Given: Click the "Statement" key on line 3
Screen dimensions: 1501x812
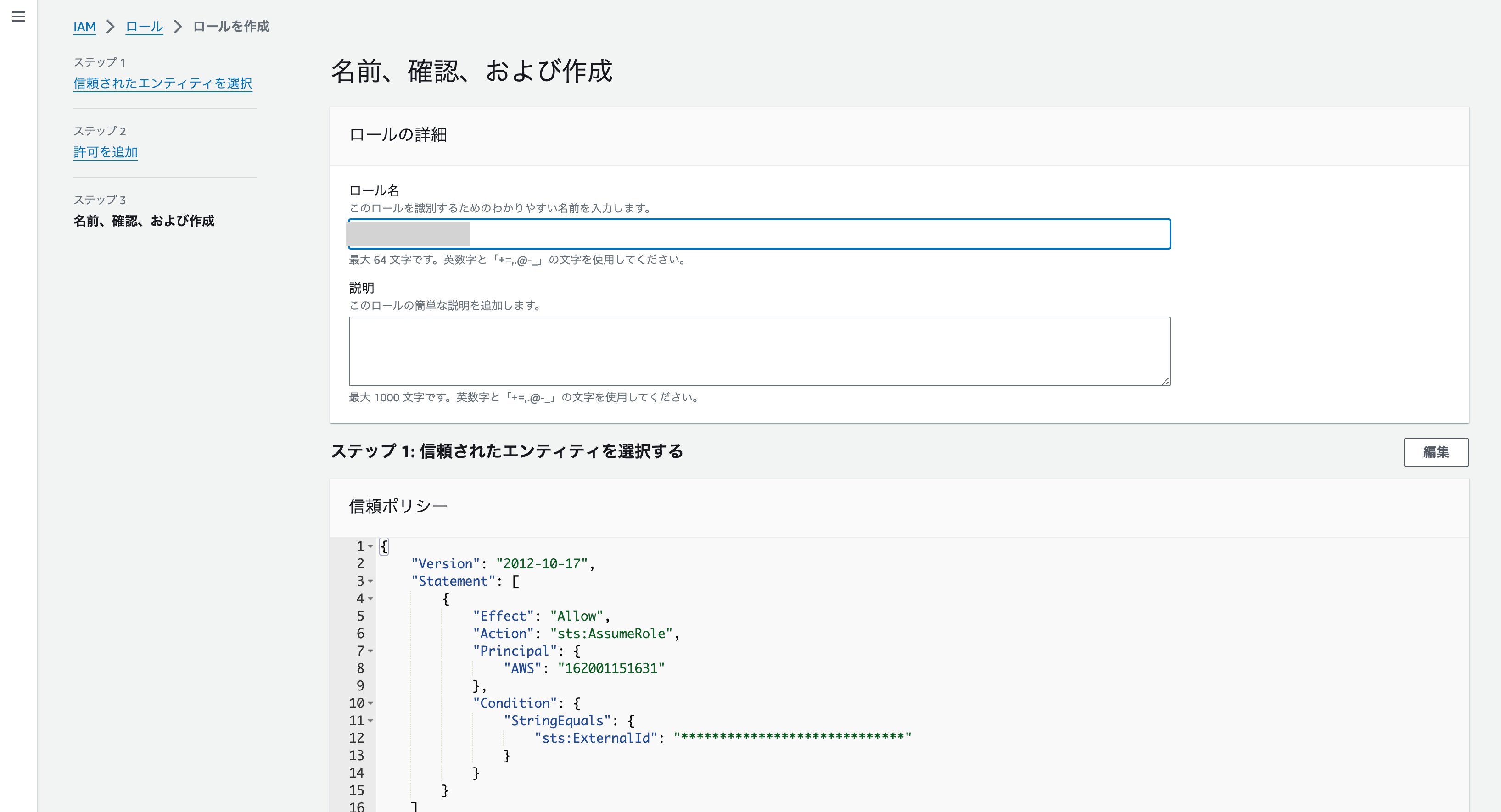Looking at the screenshot, I should (x=453, y=581).
